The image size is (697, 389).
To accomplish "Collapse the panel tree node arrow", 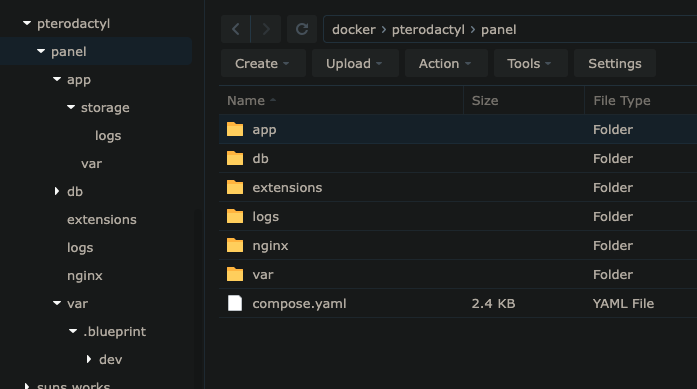I will coord(41,51).
